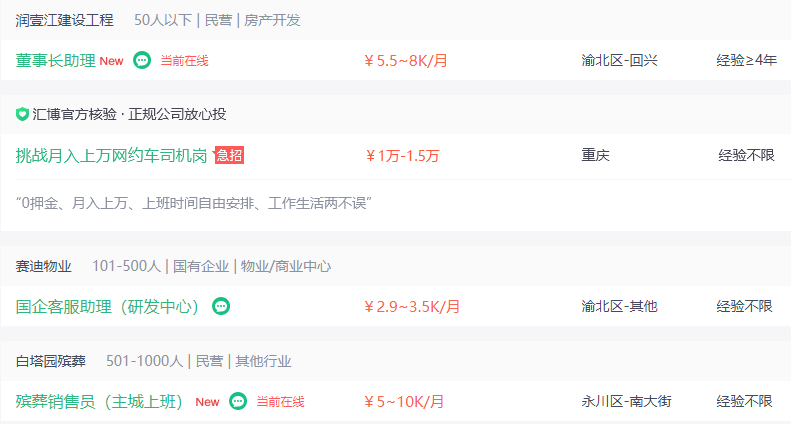Click chat icon beside 董事长助理 job
Image resolution: width=791 pixels, height=424 pixels.
click(x=142, y=61)
